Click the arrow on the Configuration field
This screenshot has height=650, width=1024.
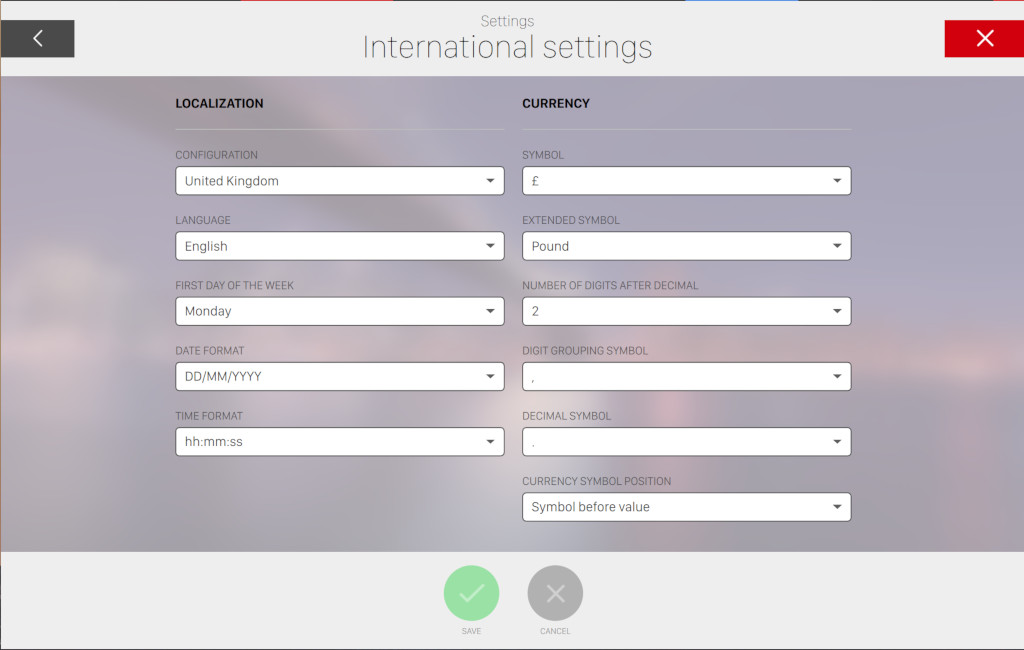pos(490,181)
